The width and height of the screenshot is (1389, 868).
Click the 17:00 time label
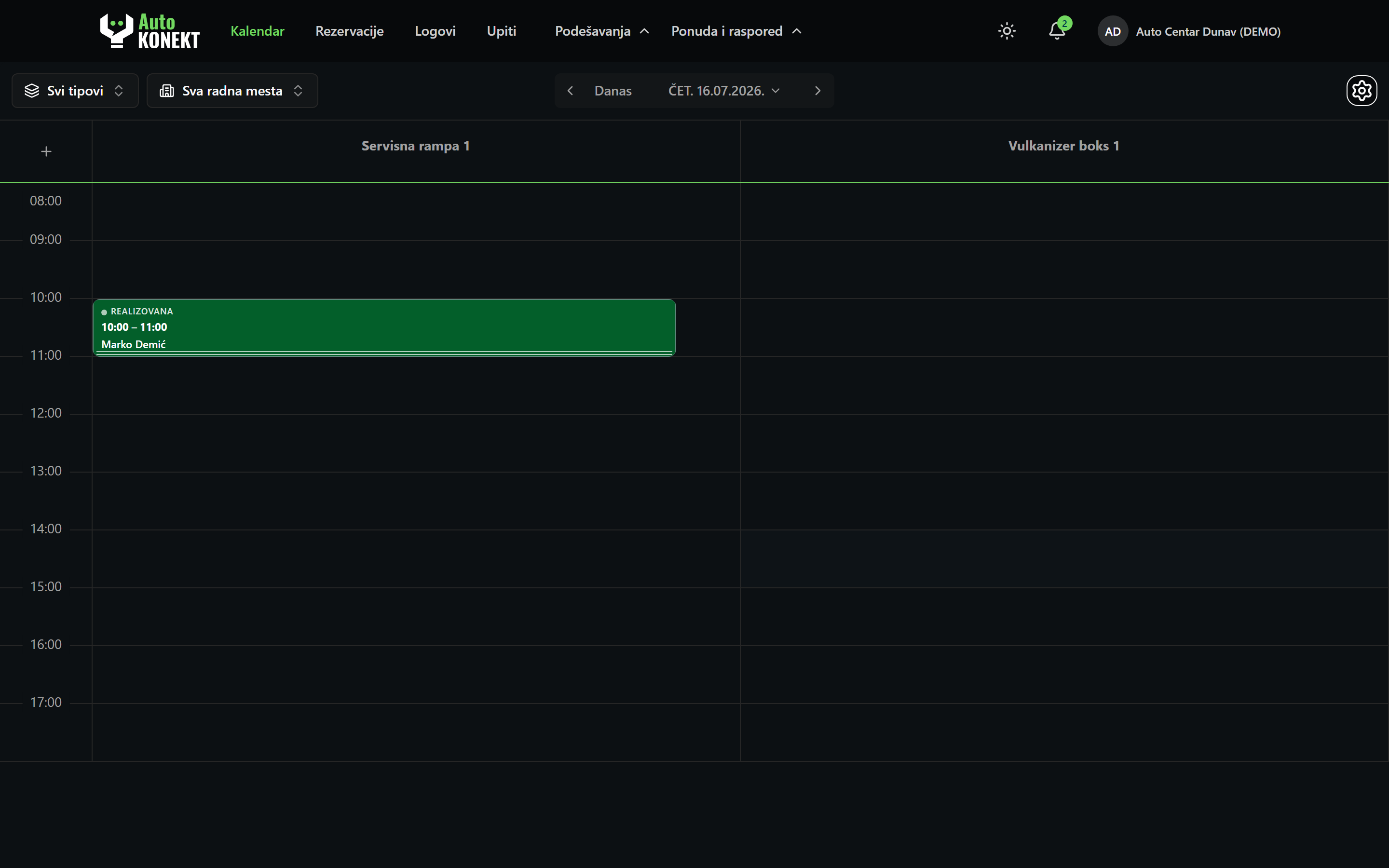click(x=46, y=703)
